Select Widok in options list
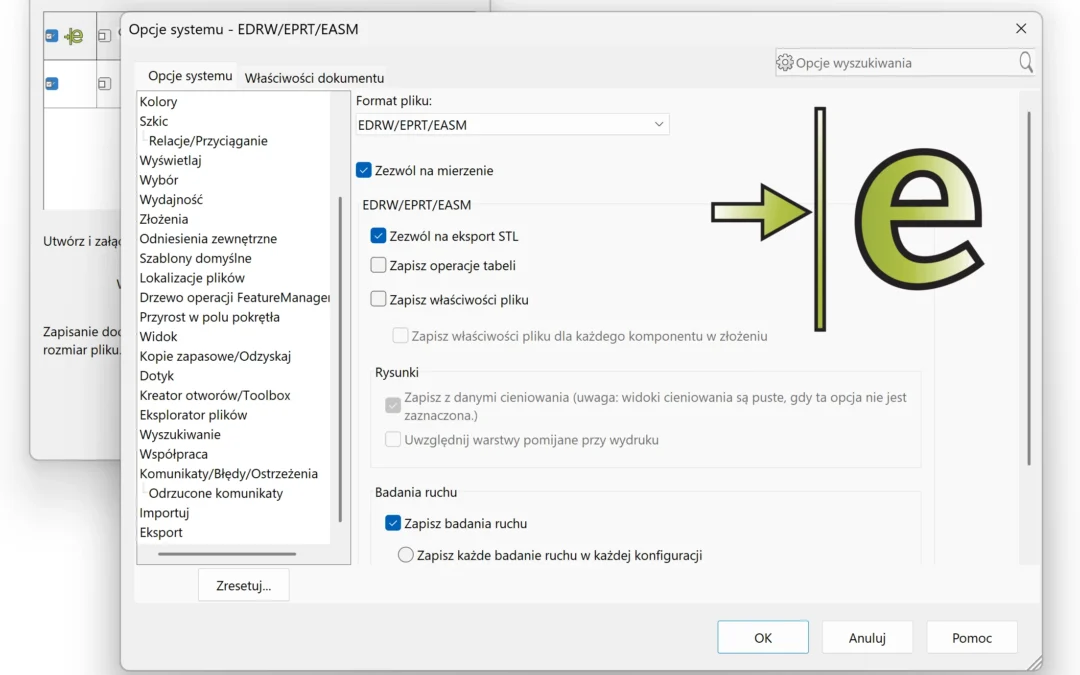The width and height of the screenshot is (1080, 675). (158, 336)
